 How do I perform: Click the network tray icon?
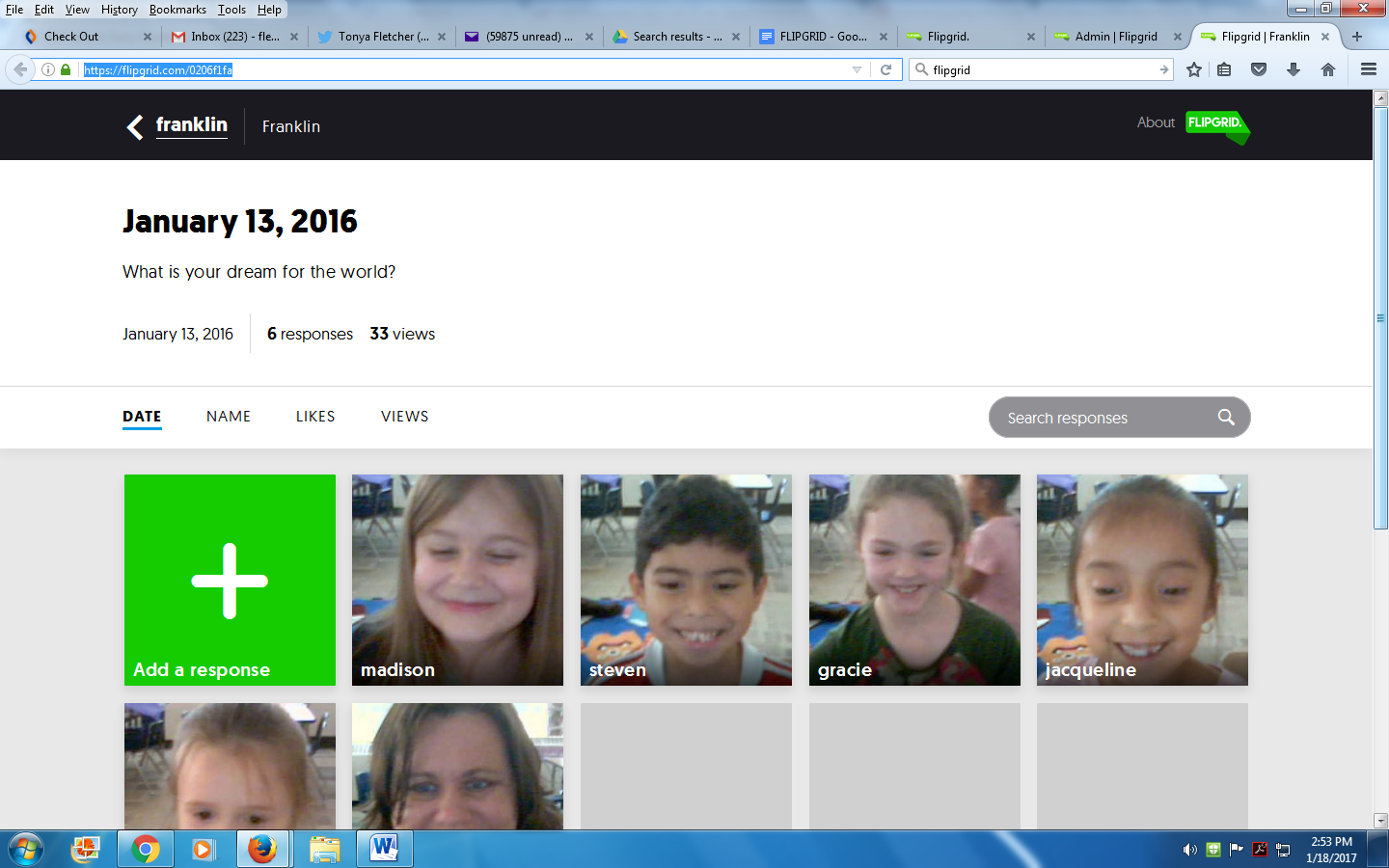[x=1283, y=850]
